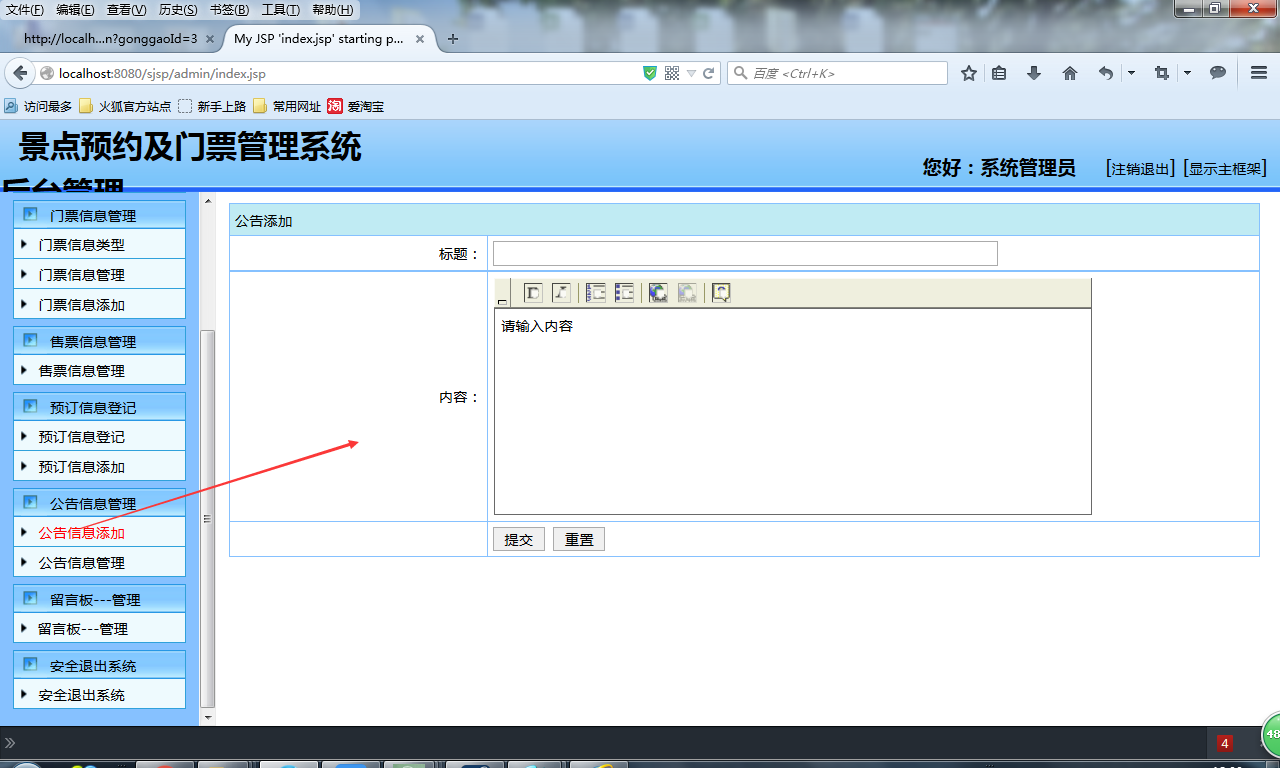
Task: Open the 编辑(E) menu
Action: click(75, 10)
